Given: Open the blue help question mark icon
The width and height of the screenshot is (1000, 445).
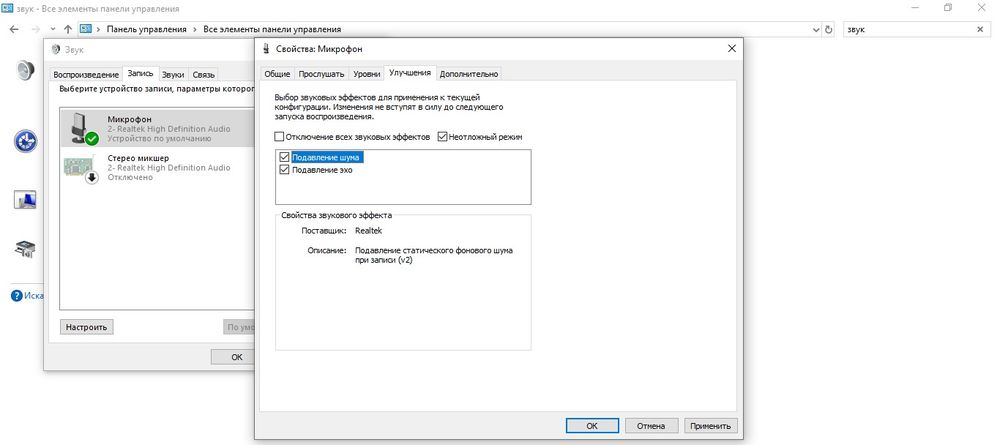Looking at the screenshot, I should (x=17, y=296).
